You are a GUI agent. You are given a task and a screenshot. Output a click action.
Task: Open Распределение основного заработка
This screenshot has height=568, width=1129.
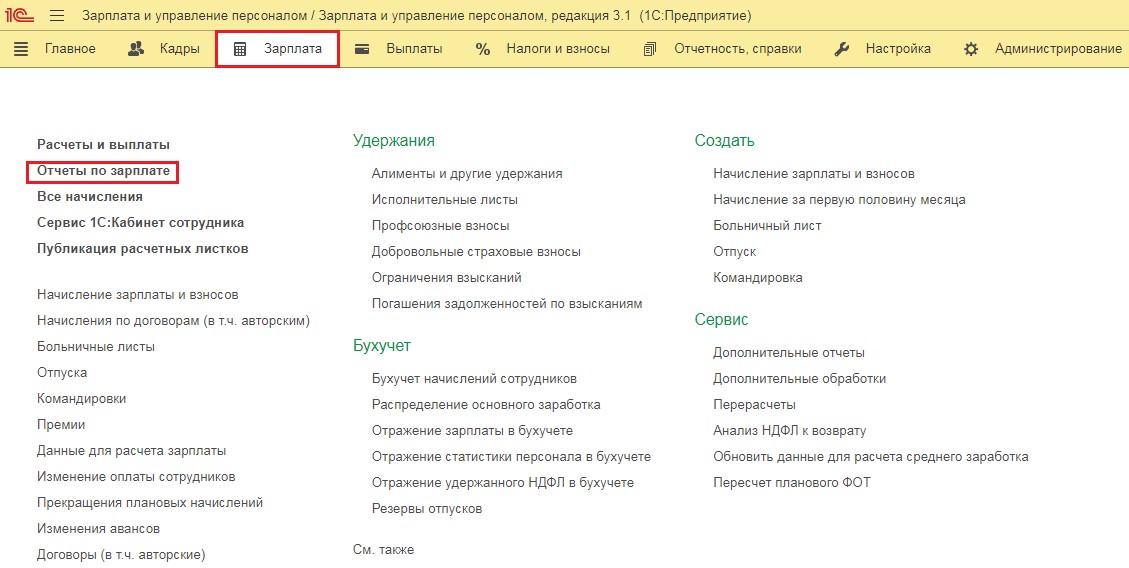[x=486, y=405]
